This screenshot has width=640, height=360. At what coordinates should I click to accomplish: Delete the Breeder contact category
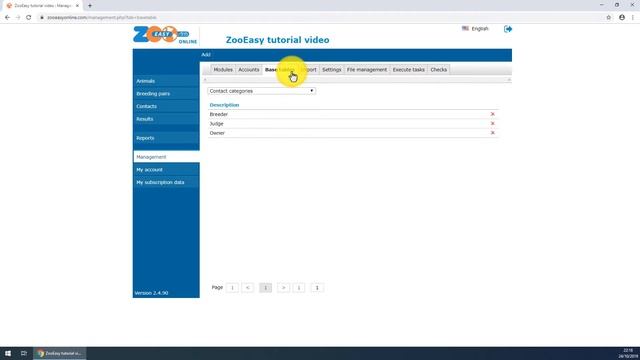pyautogui.click(x=493, y=114)
